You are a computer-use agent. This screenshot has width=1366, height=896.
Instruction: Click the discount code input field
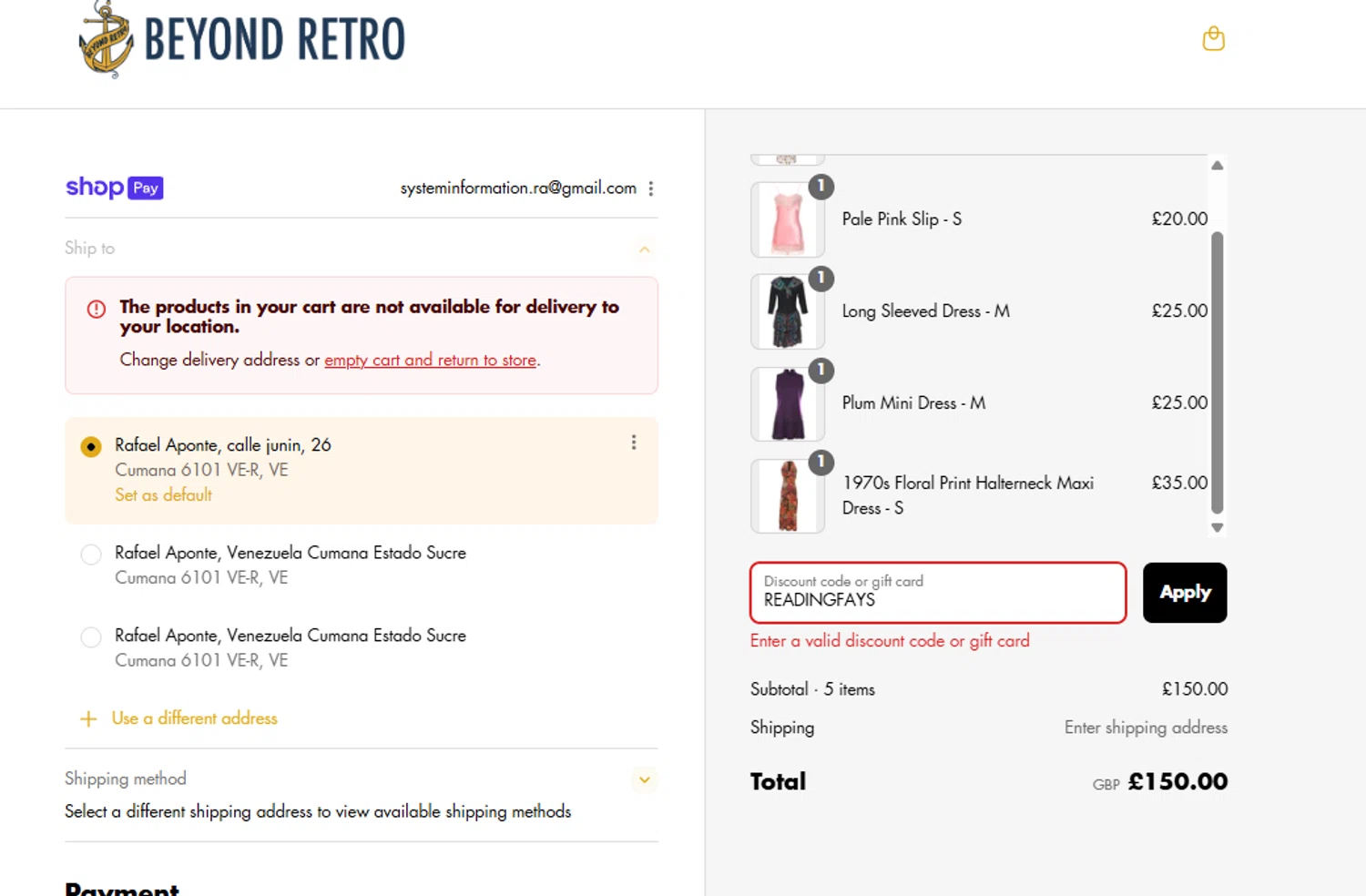click(938, 593)
